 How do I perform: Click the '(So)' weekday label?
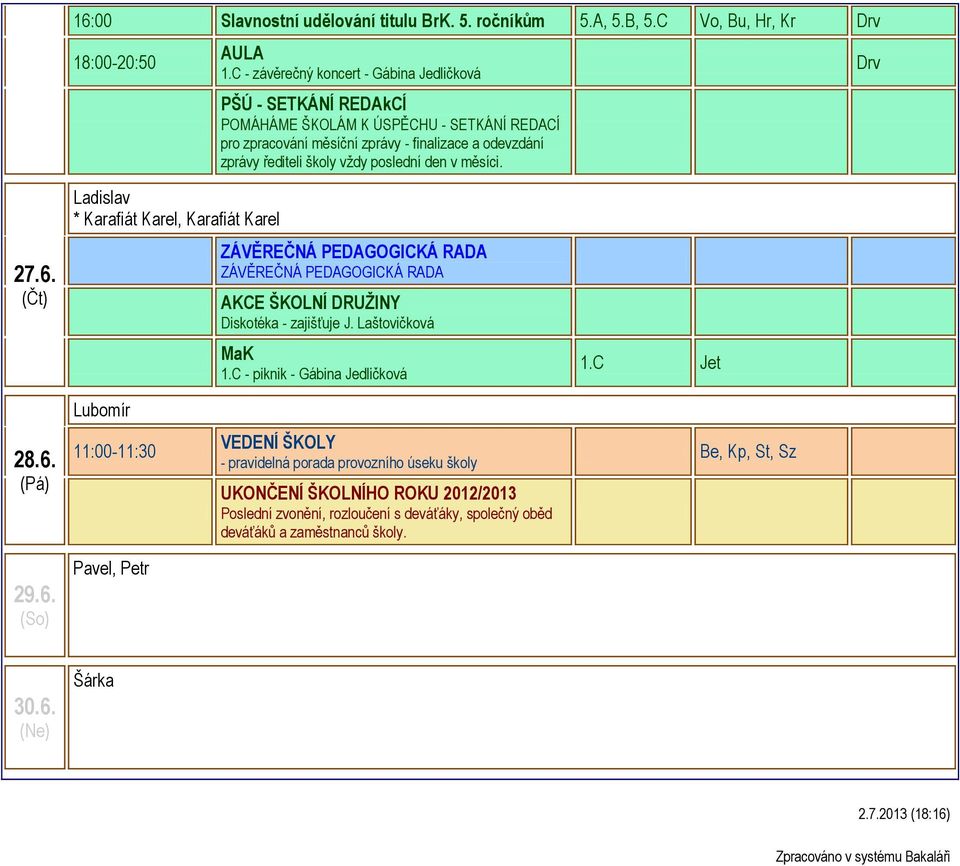34,619
